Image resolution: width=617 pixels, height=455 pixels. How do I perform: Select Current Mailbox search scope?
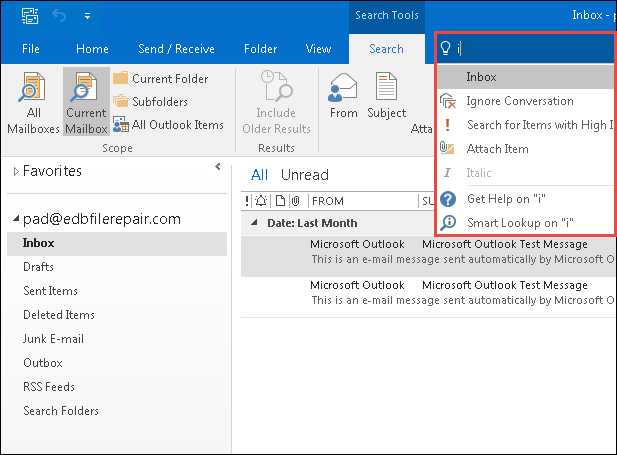click(86, 102)
